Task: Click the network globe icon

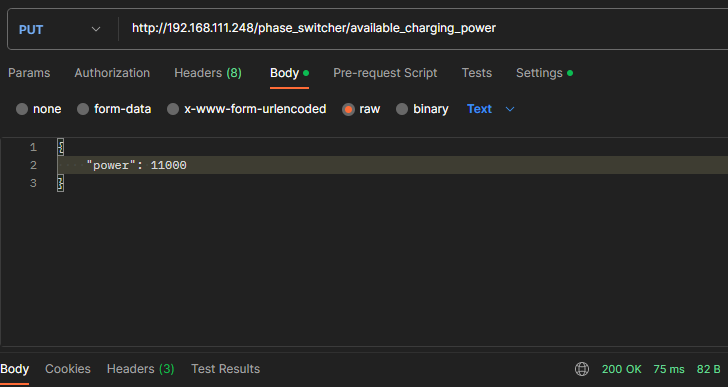Action: pos(582,369)
